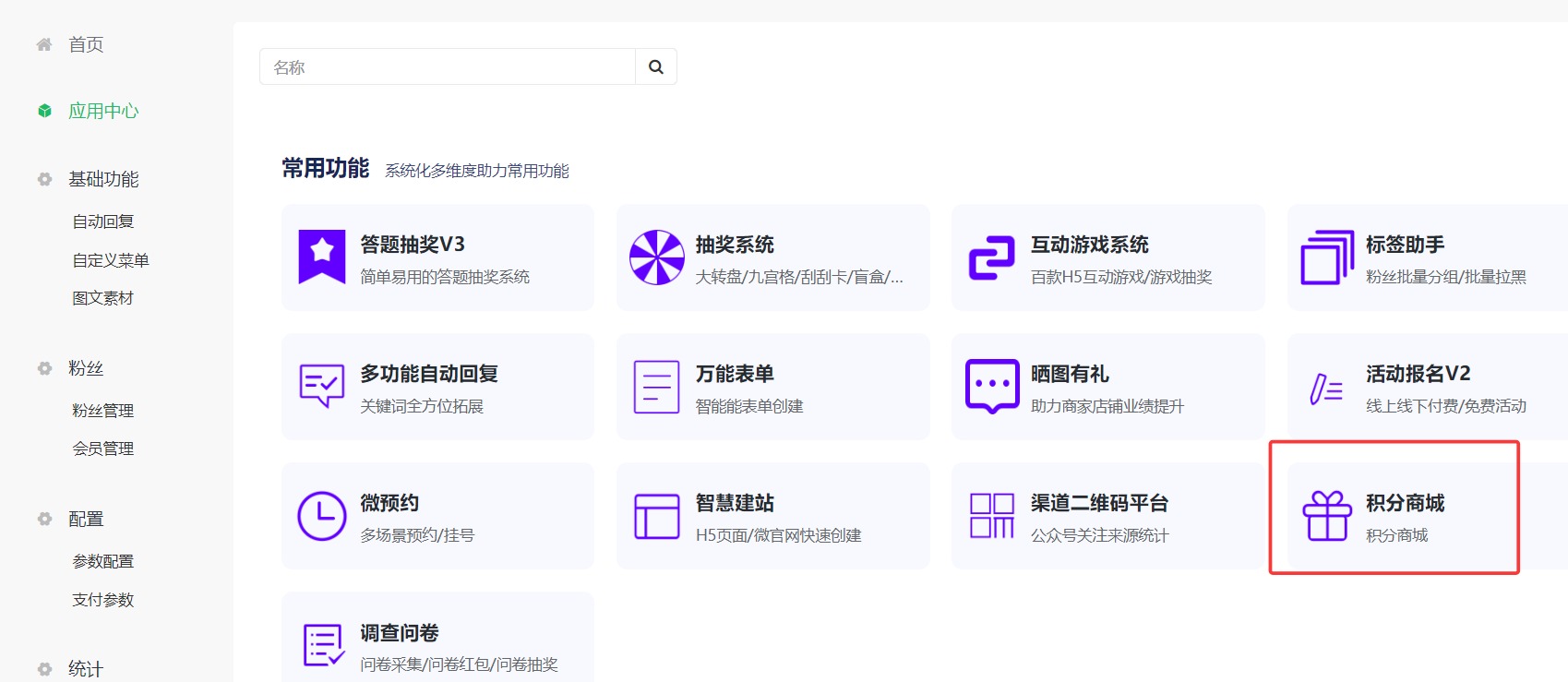This screenshot has height=682, width=1568.
Task: Open 会员管理 in the sidebar
Action: 102,449
